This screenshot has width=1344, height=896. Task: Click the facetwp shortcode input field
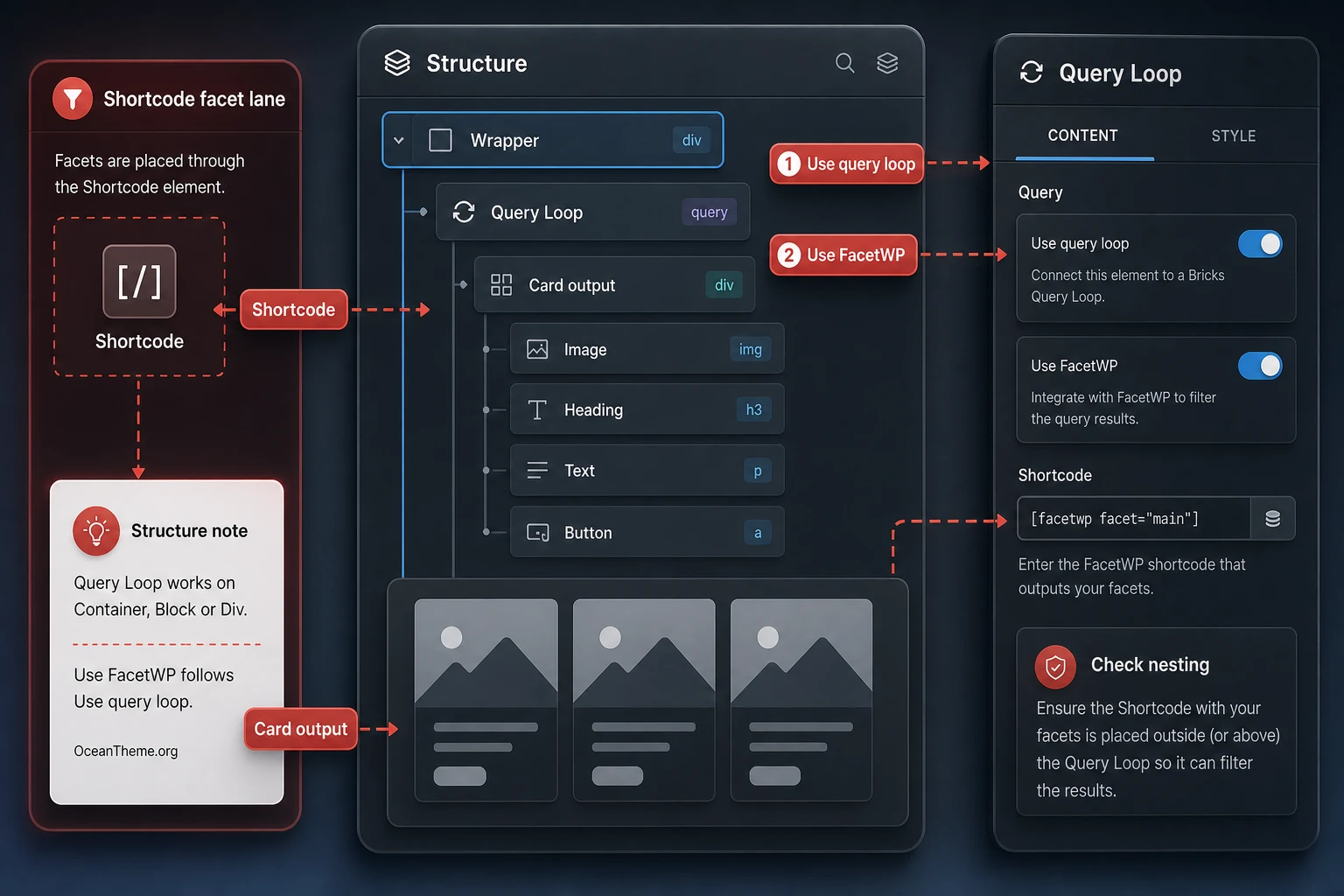click(1134, 519)
